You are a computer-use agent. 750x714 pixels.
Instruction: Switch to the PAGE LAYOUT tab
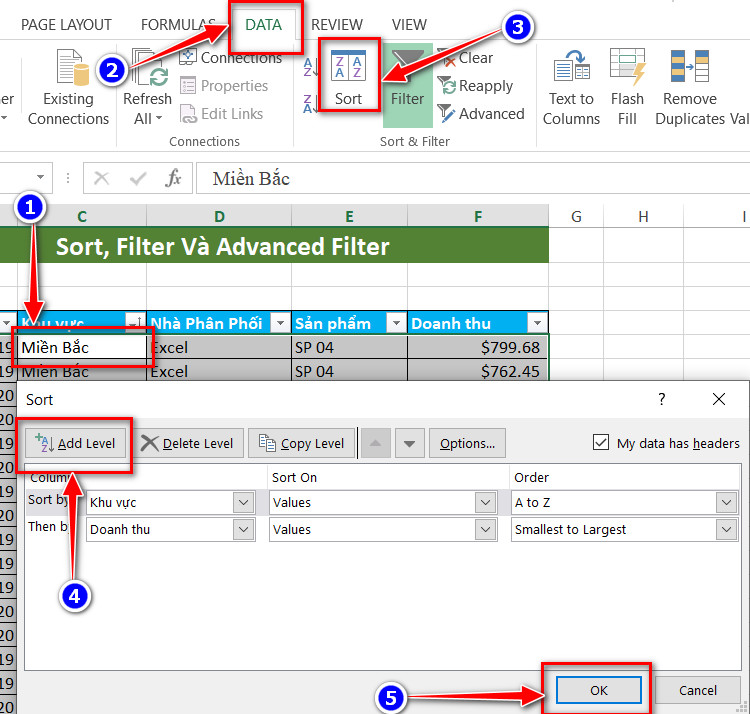pyautogui.click(x=66, y=24)
